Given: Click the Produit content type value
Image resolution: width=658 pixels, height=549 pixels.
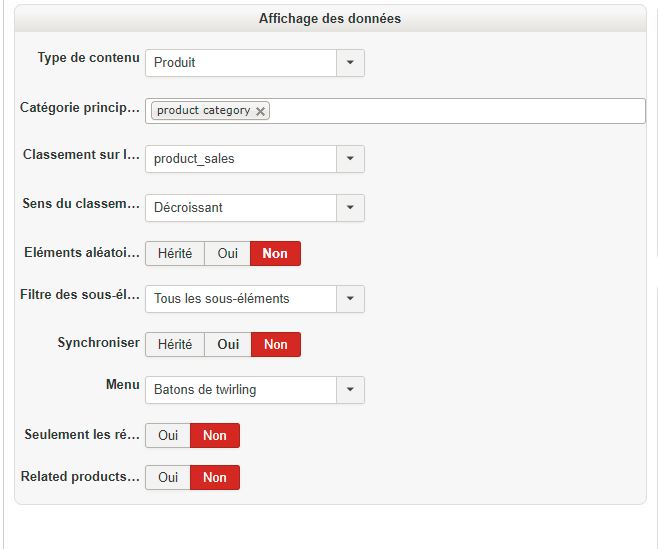Looking at the screenshot, I should point(240,62).
